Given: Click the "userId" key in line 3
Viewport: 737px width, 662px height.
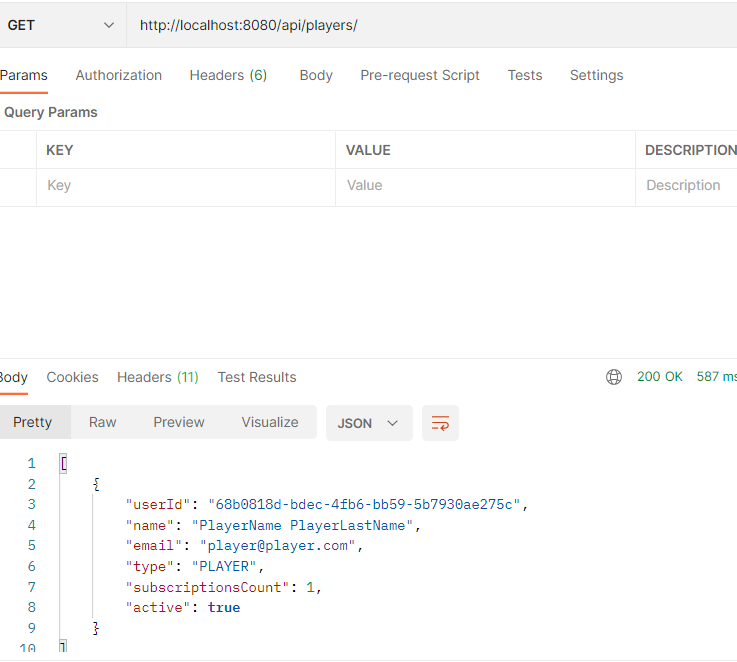Looking at the screenshot, I should coord(157,504).
